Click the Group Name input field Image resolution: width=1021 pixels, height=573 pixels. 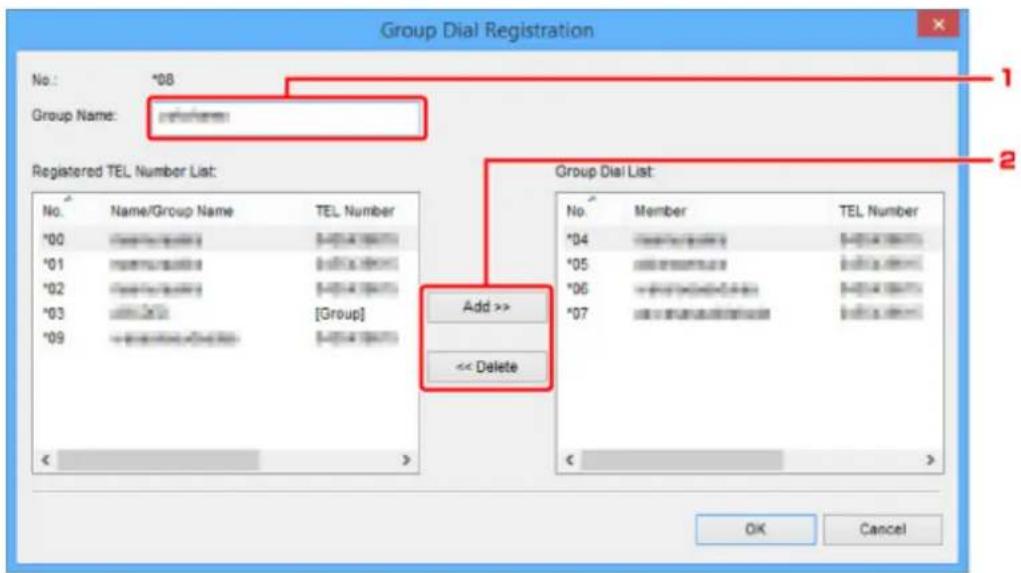point(287,118)
